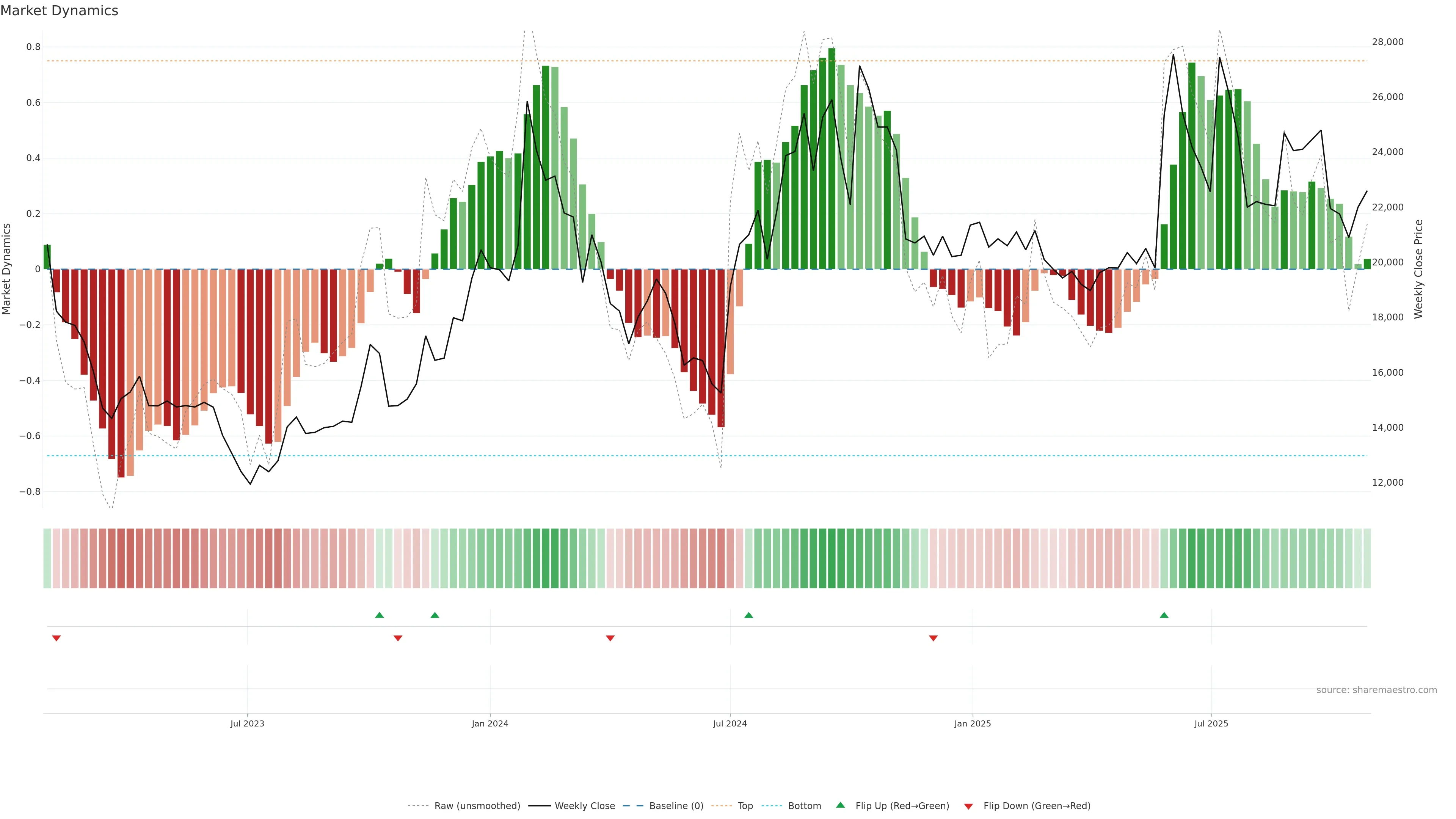Click the Market Dynamics chart title
Image resolution: width=1456 pixels, height=819 pixels.
(x=60, y=11)
